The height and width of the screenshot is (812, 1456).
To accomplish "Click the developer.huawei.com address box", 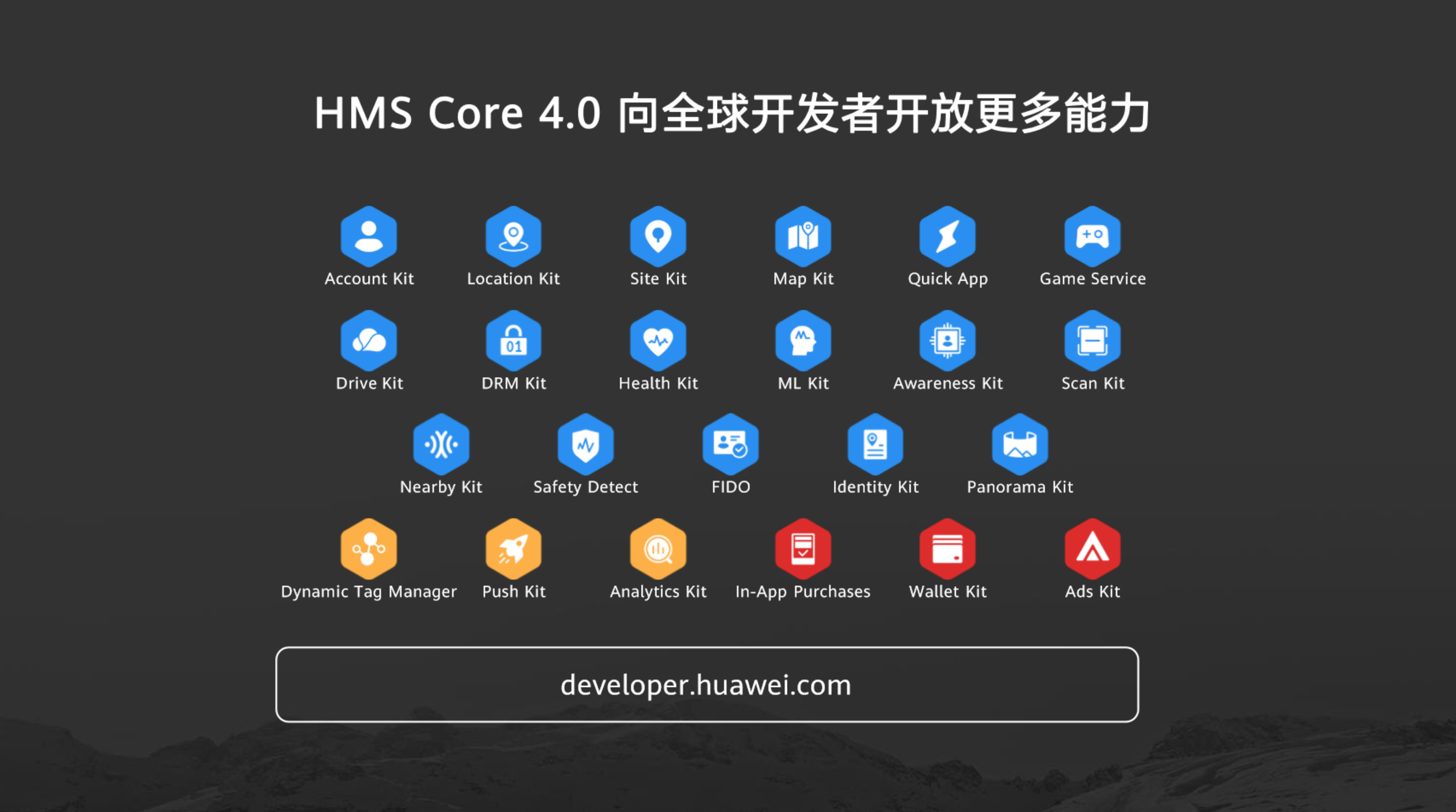I will point(706,684).
